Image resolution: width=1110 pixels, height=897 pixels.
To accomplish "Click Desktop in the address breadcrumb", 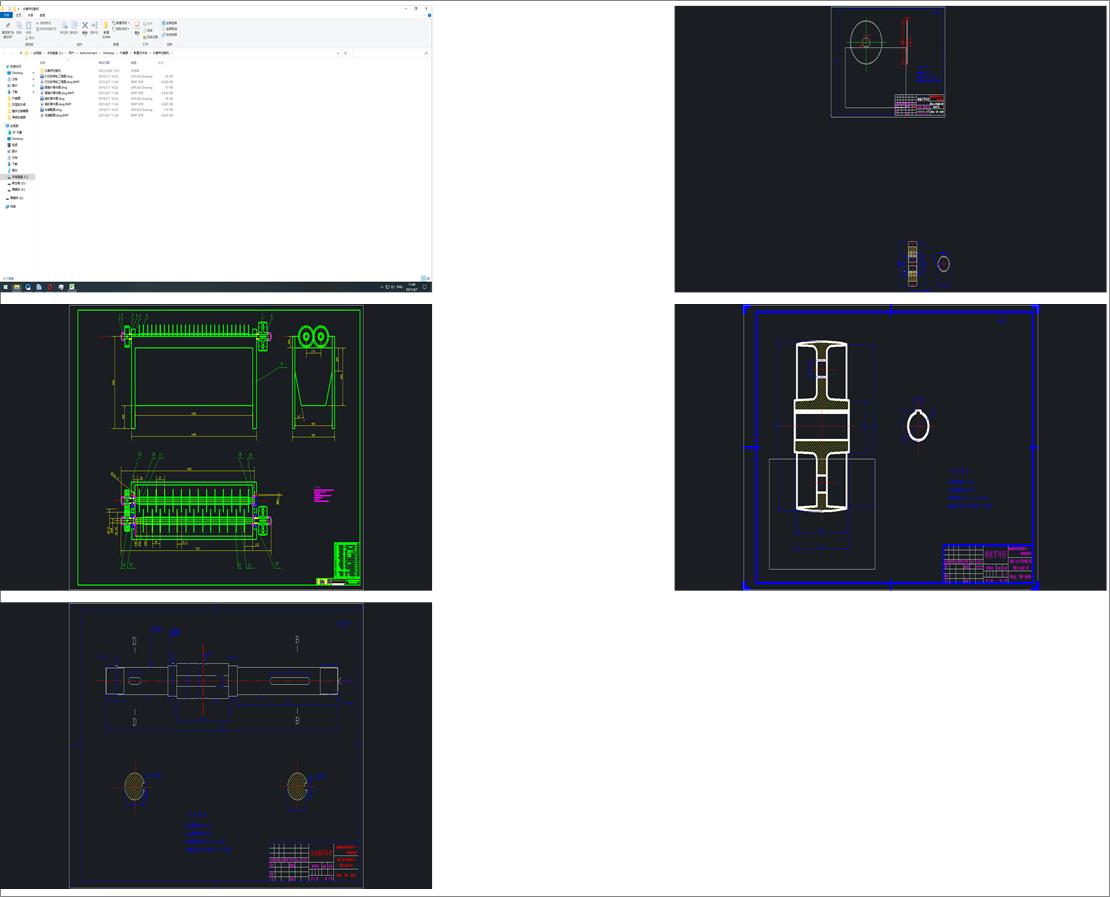I will click(108, 53).
